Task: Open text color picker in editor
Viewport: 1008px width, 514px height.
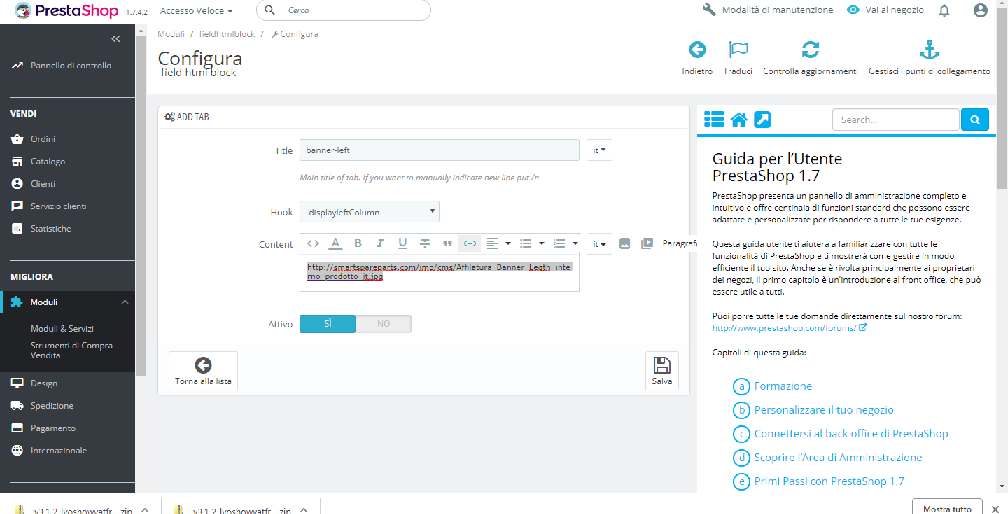Action: 335,244
